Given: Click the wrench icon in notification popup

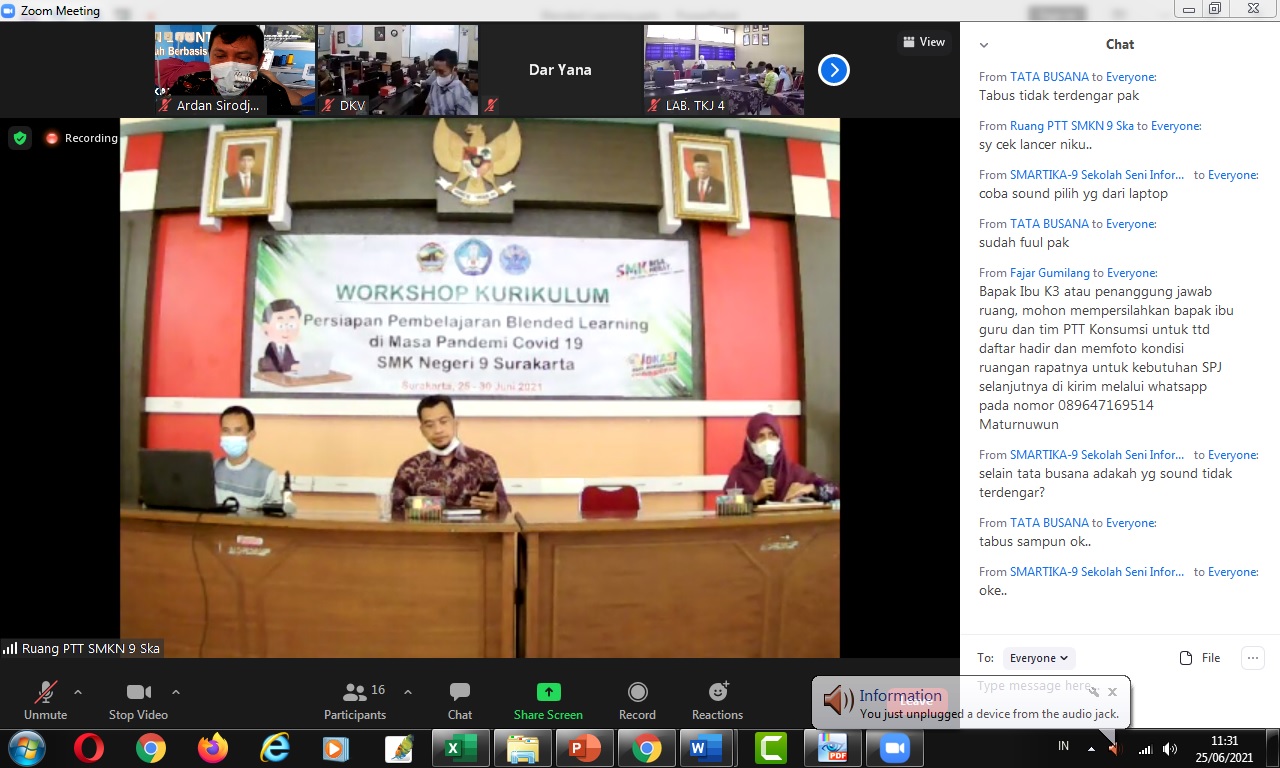Looking at the screenshot, I should (x=1093, y=692).
